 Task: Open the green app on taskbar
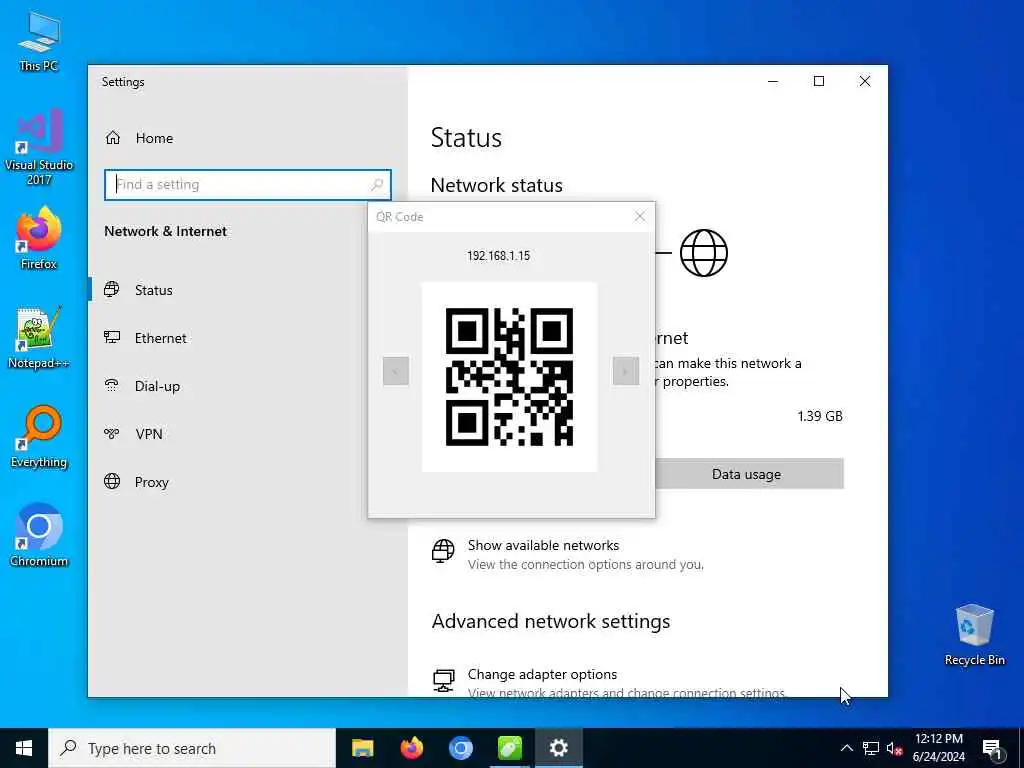(509, 748)
